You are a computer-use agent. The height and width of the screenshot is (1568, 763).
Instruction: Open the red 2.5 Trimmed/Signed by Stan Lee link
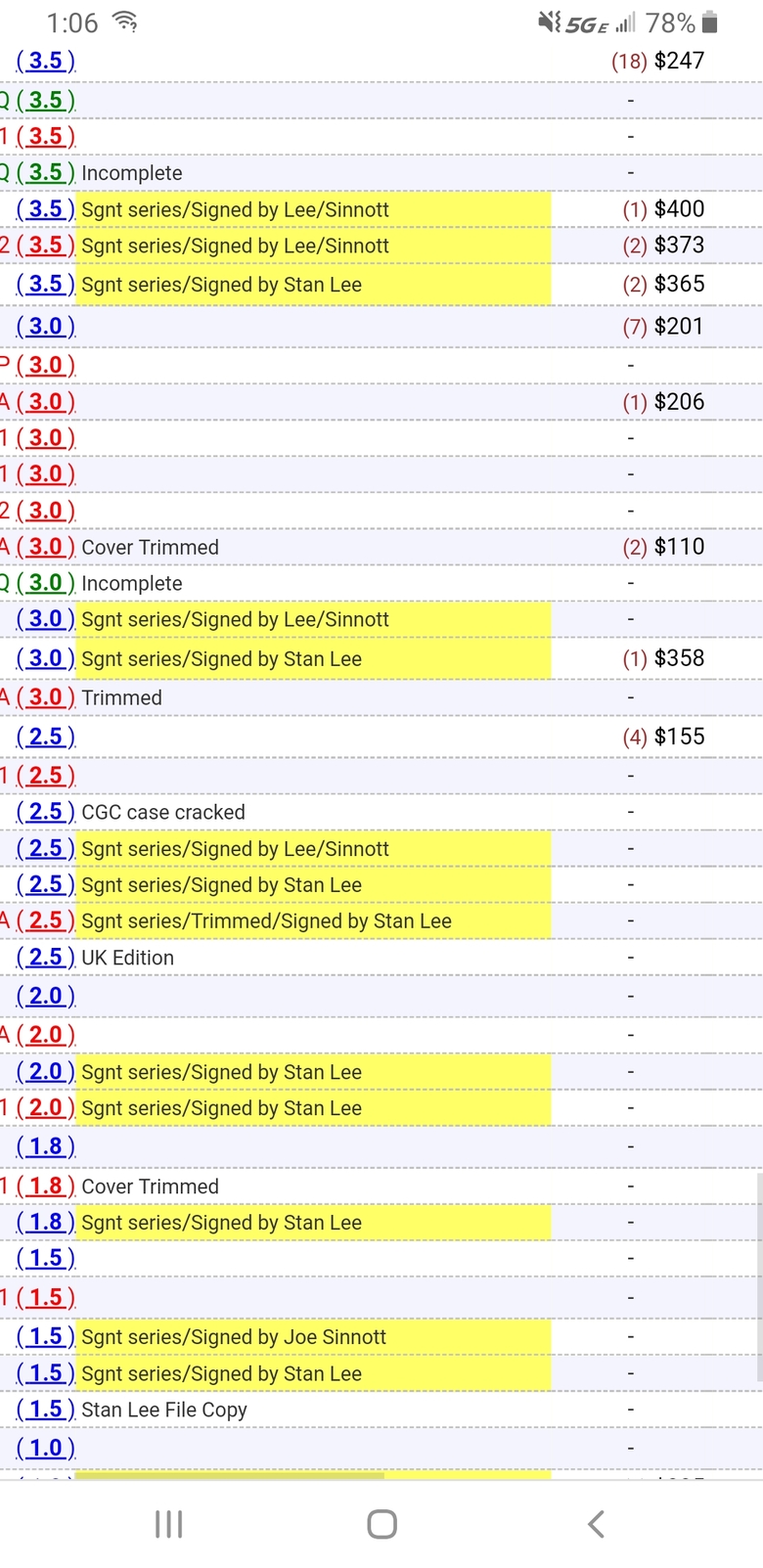(46, 920)
